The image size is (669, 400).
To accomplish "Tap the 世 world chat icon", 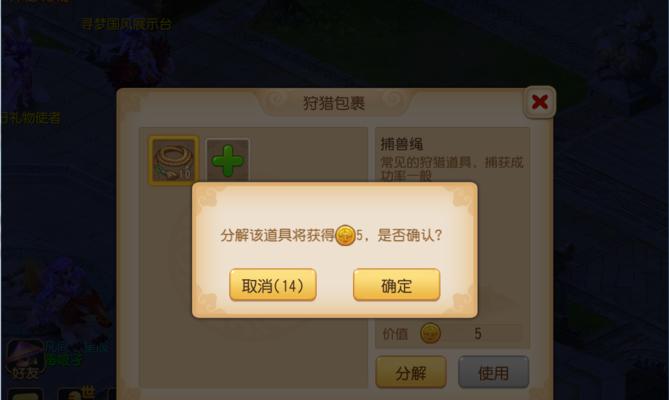I will click(x=77, y=393).
